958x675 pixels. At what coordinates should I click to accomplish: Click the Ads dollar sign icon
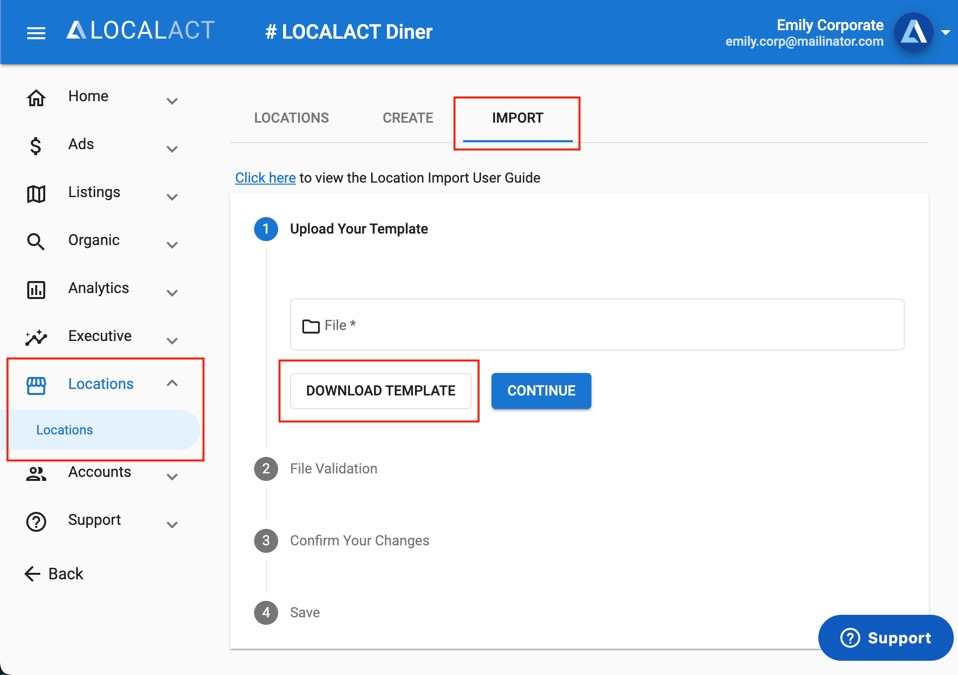point(35,146)
